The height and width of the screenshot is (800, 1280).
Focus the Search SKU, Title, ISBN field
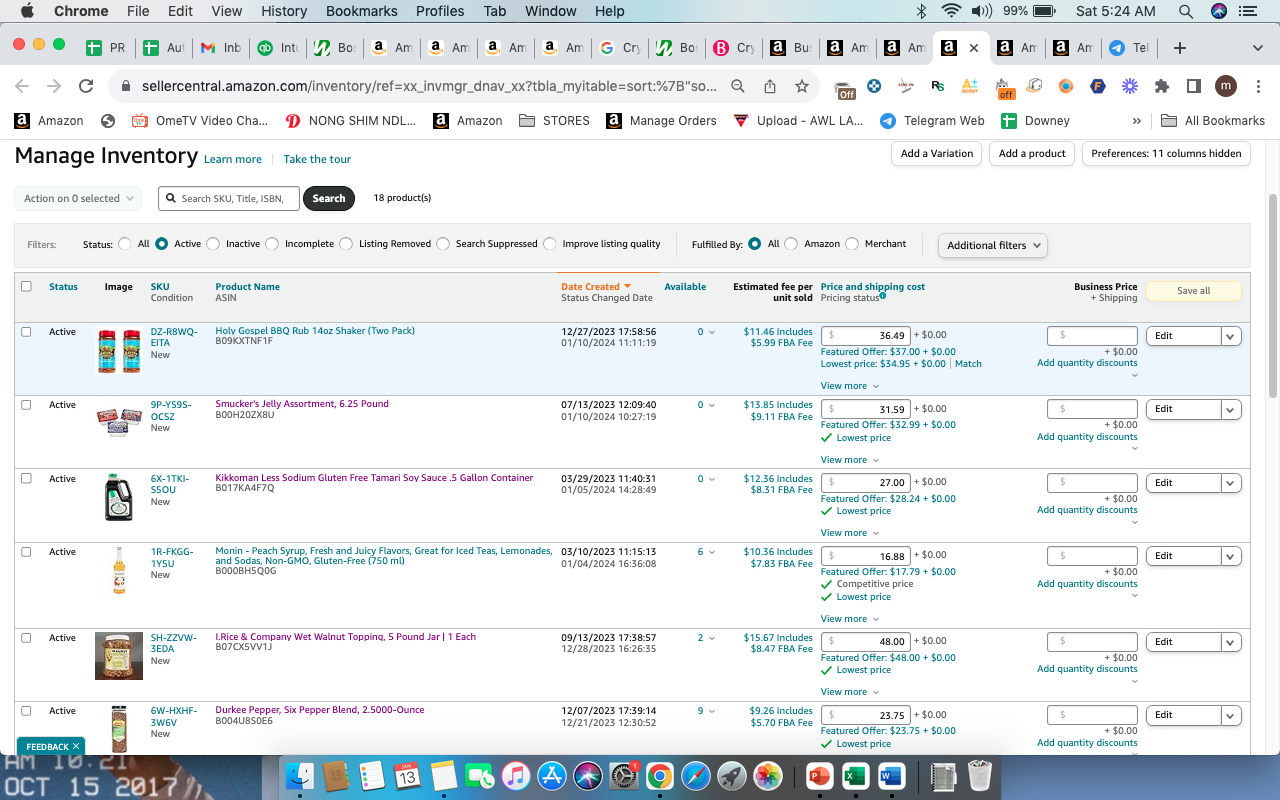tap(228, 198)
